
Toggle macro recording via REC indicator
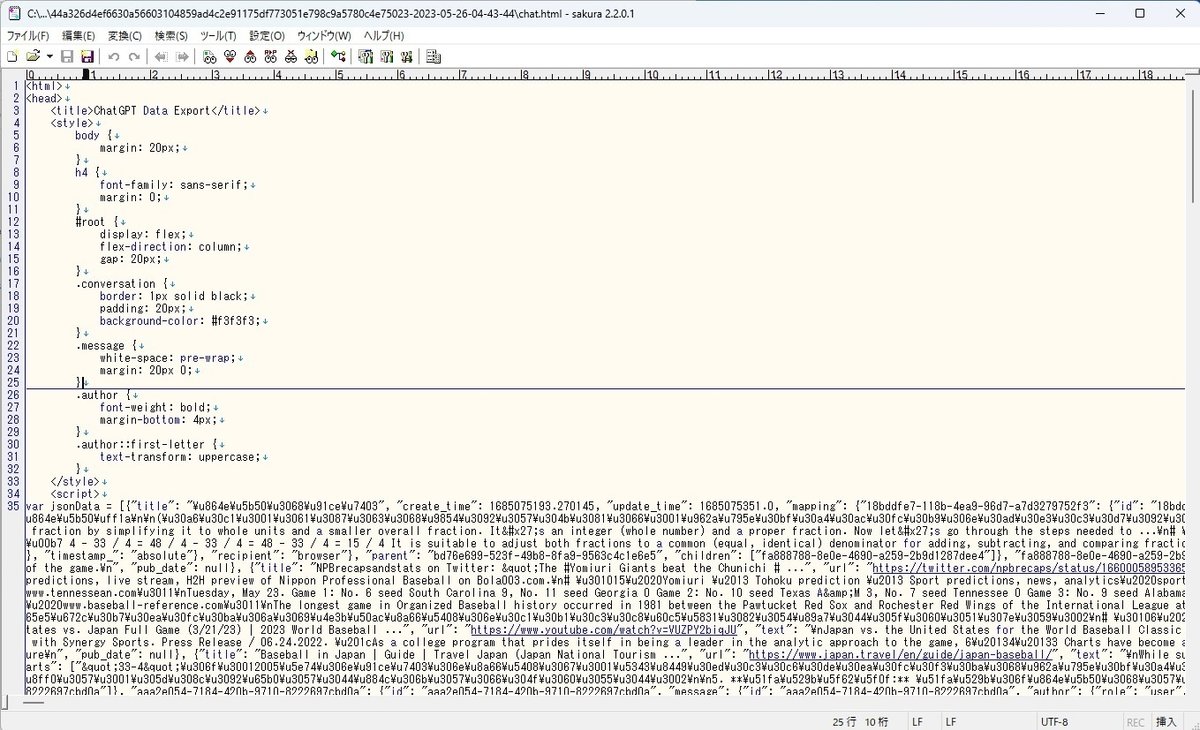click(x=1136, y=721)
